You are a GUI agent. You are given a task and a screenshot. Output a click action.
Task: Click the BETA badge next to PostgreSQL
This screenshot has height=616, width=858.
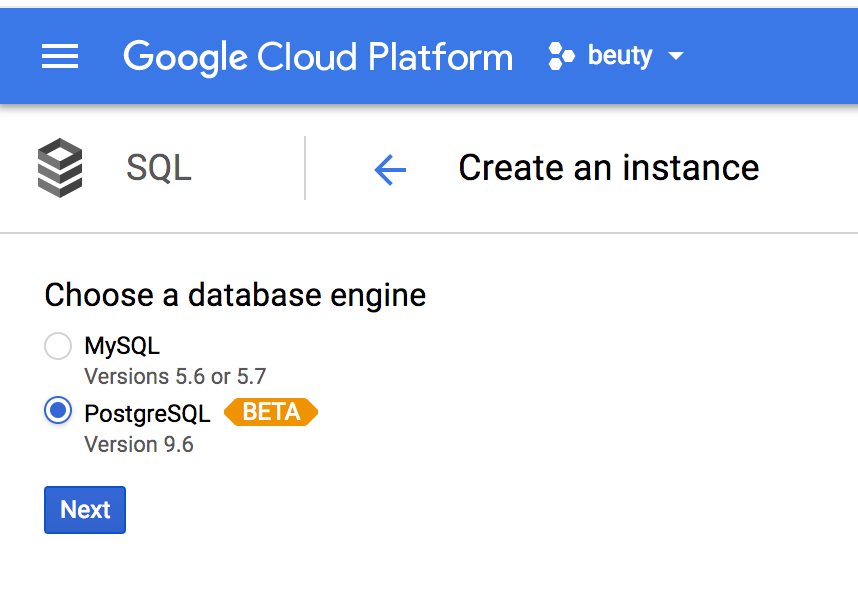click(x=270, y=412)
